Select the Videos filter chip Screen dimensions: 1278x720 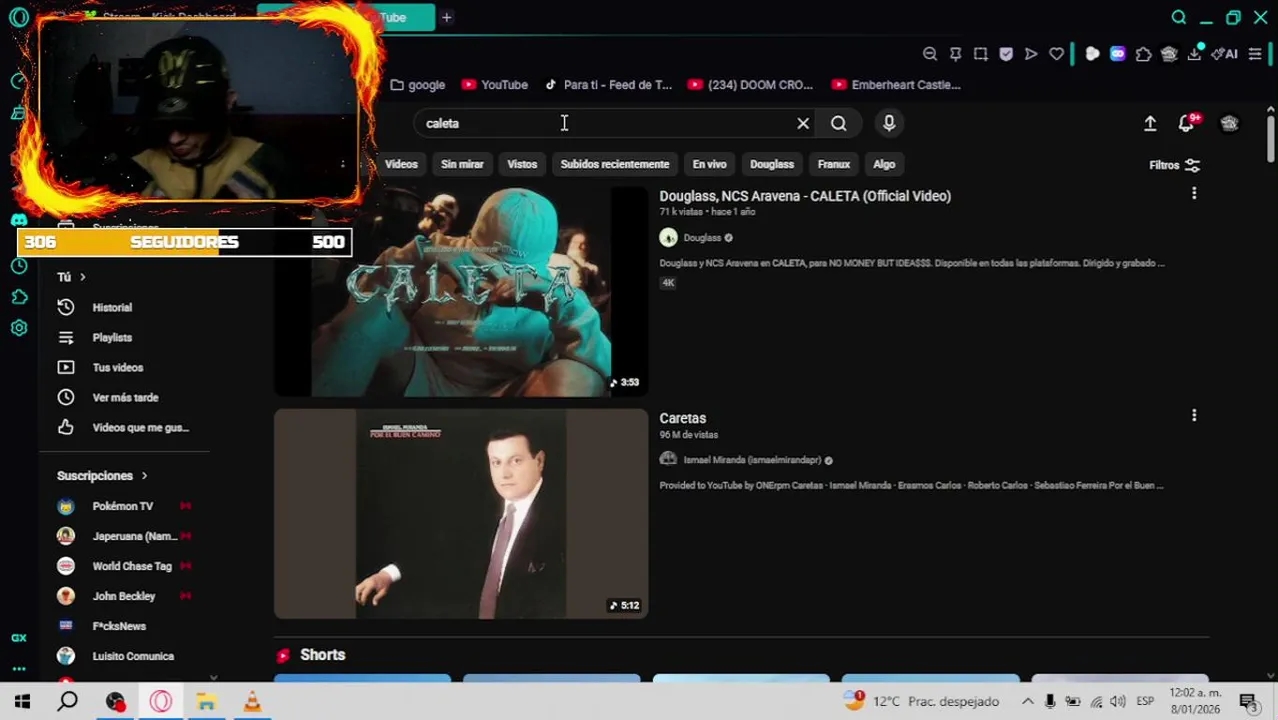coord(401,164)
